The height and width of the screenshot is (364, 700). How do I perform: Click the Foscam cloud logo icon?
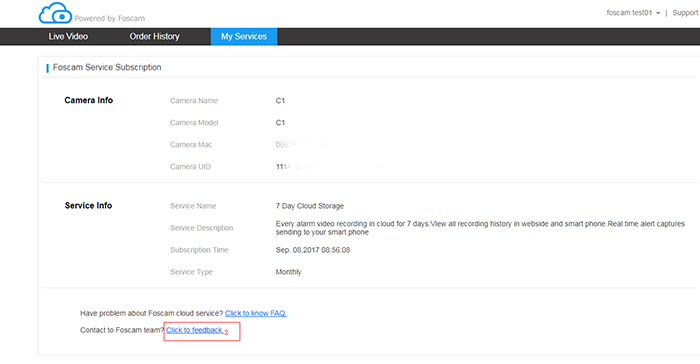pos(55,13)
